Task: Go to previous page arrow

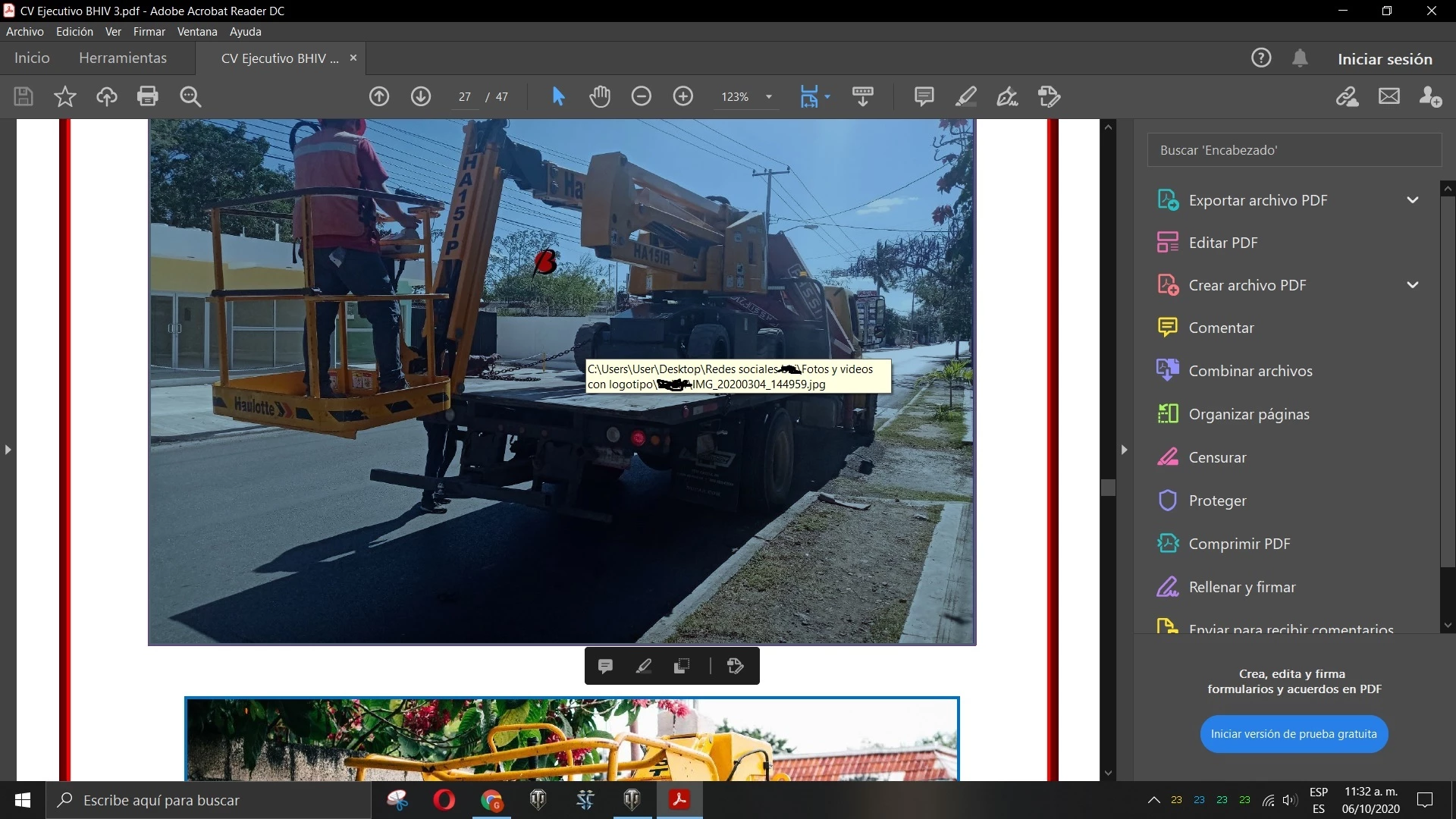Action: tap(379, 96)
